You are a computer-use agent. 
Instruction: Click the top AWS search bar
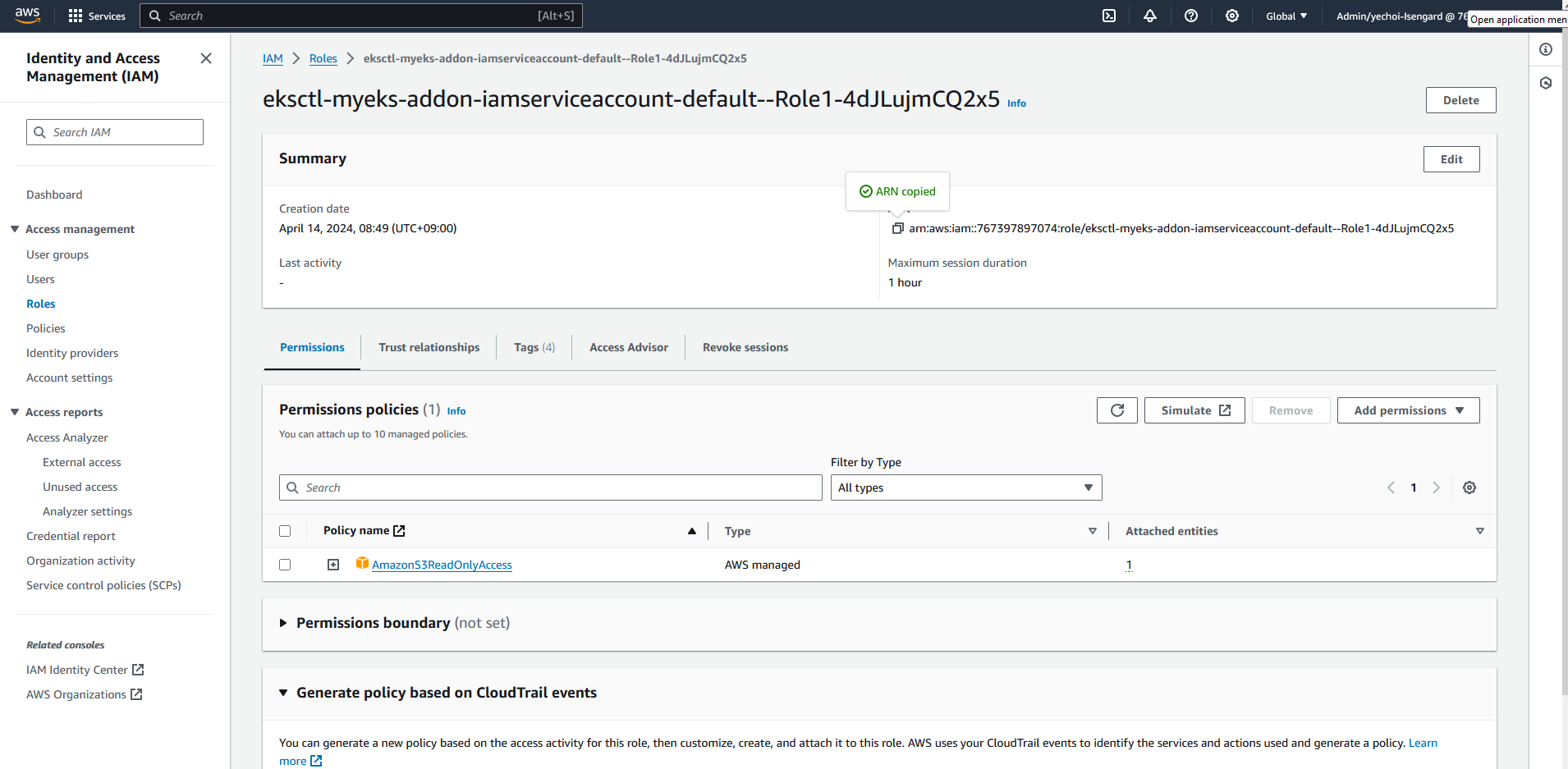[x=361, y=16]
